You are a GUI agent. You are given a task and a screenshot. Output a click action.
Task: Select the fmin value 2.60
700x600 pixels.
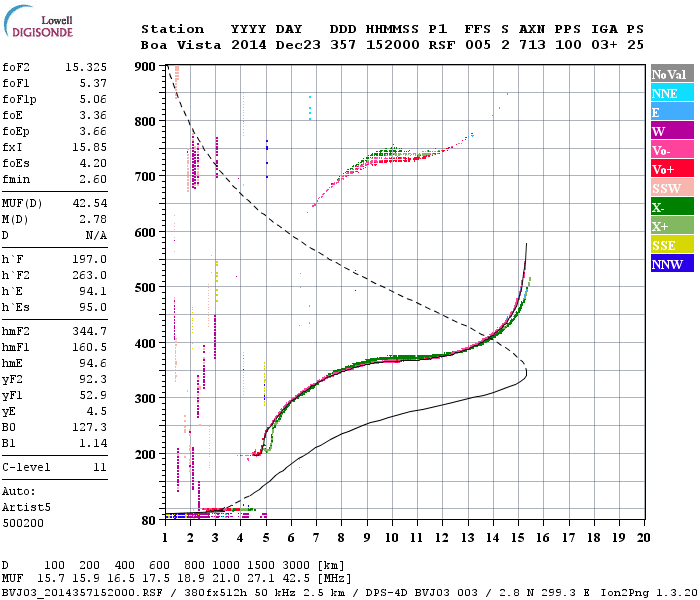point(93,180)
